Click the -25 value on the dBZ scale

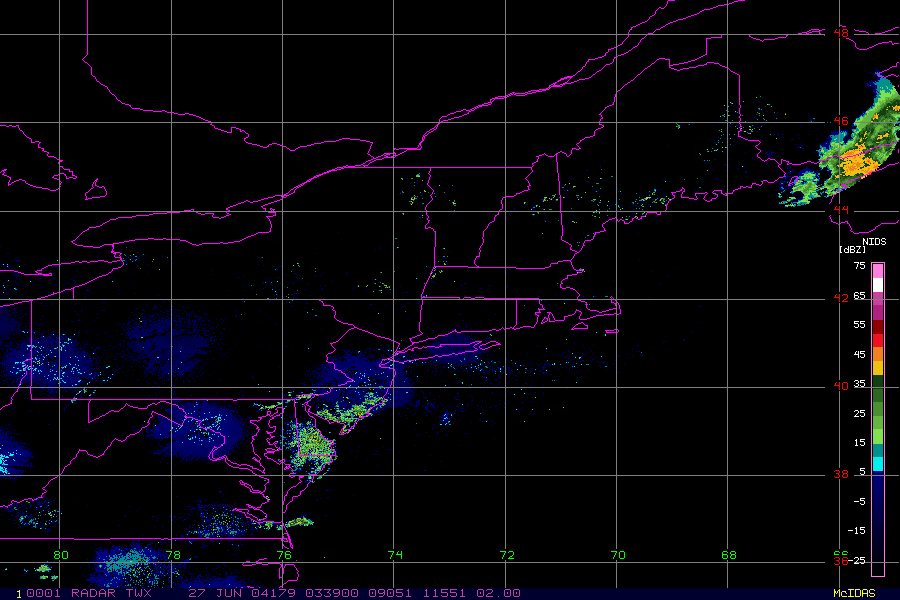(x=856, y=560)
